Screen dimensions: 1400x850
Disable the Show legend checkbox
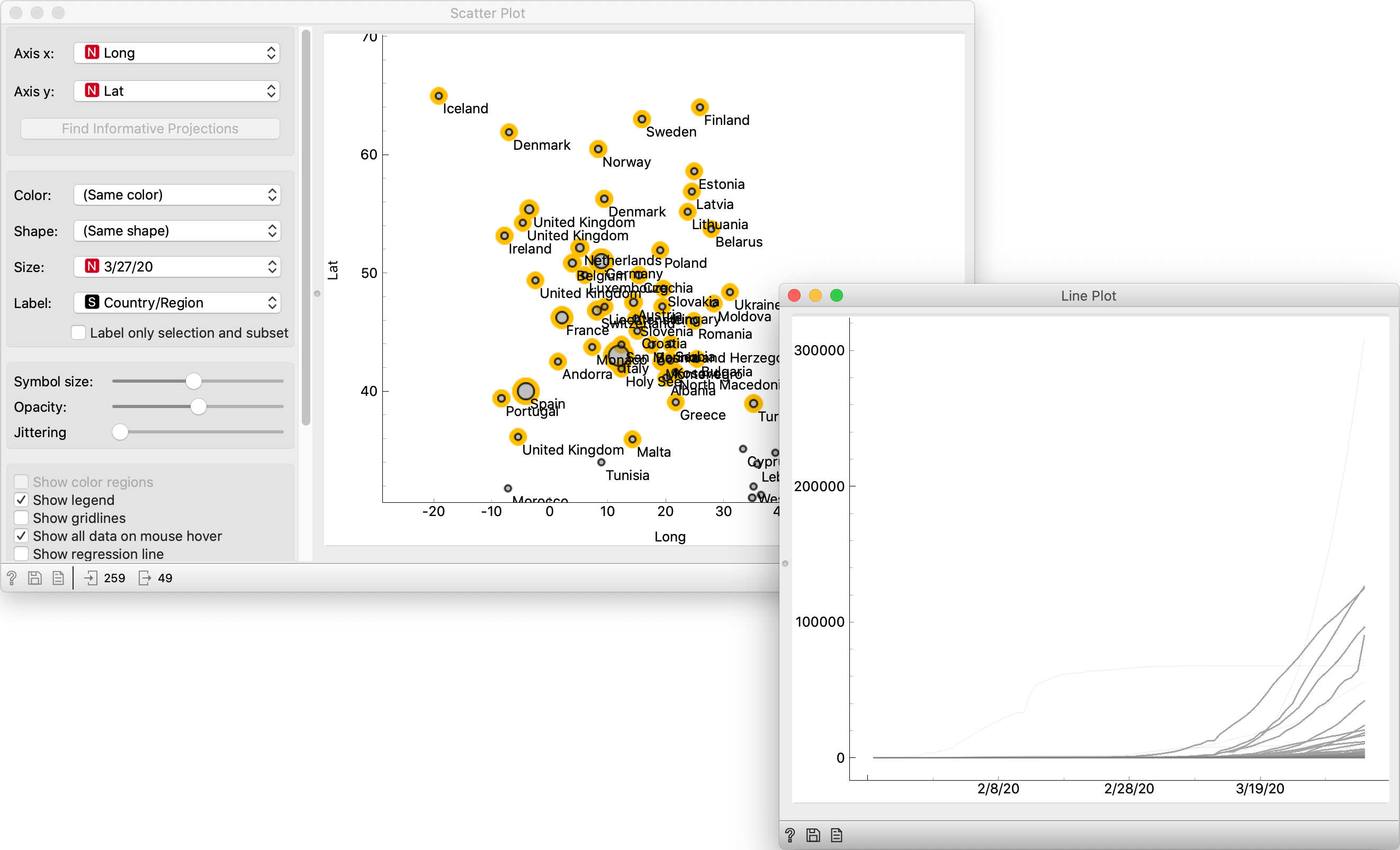click(x=21, y=500)
